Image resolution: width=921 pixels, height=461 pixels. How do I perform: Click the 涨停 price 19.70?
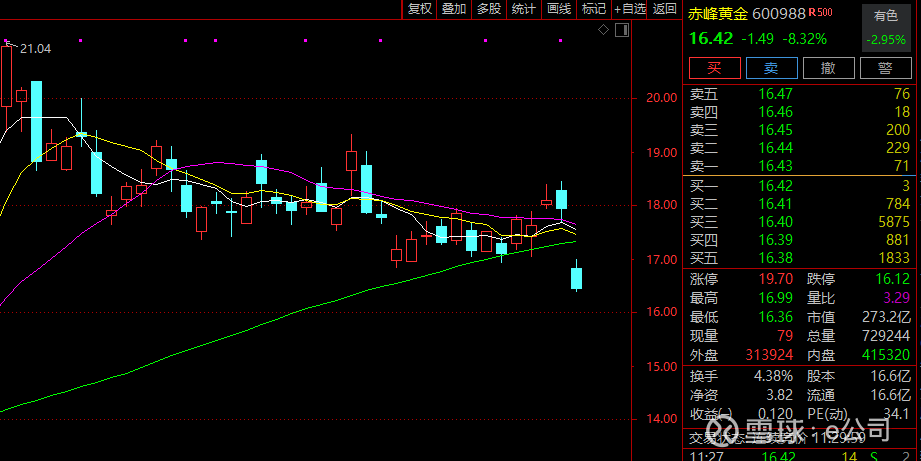coord(776,279)
